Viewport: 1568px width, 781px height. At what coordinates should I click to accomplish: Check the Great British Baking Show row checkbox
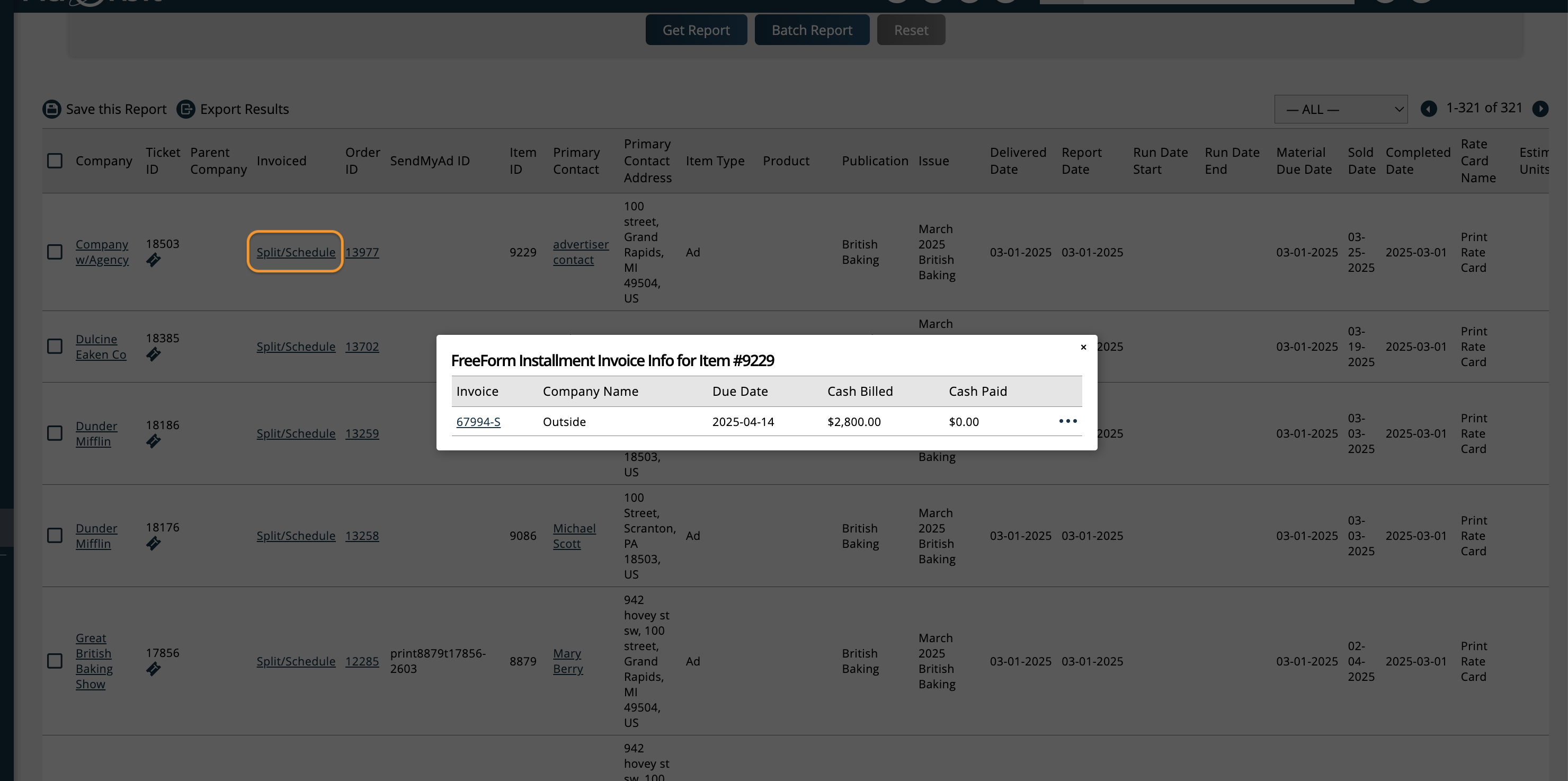(55, 661)
